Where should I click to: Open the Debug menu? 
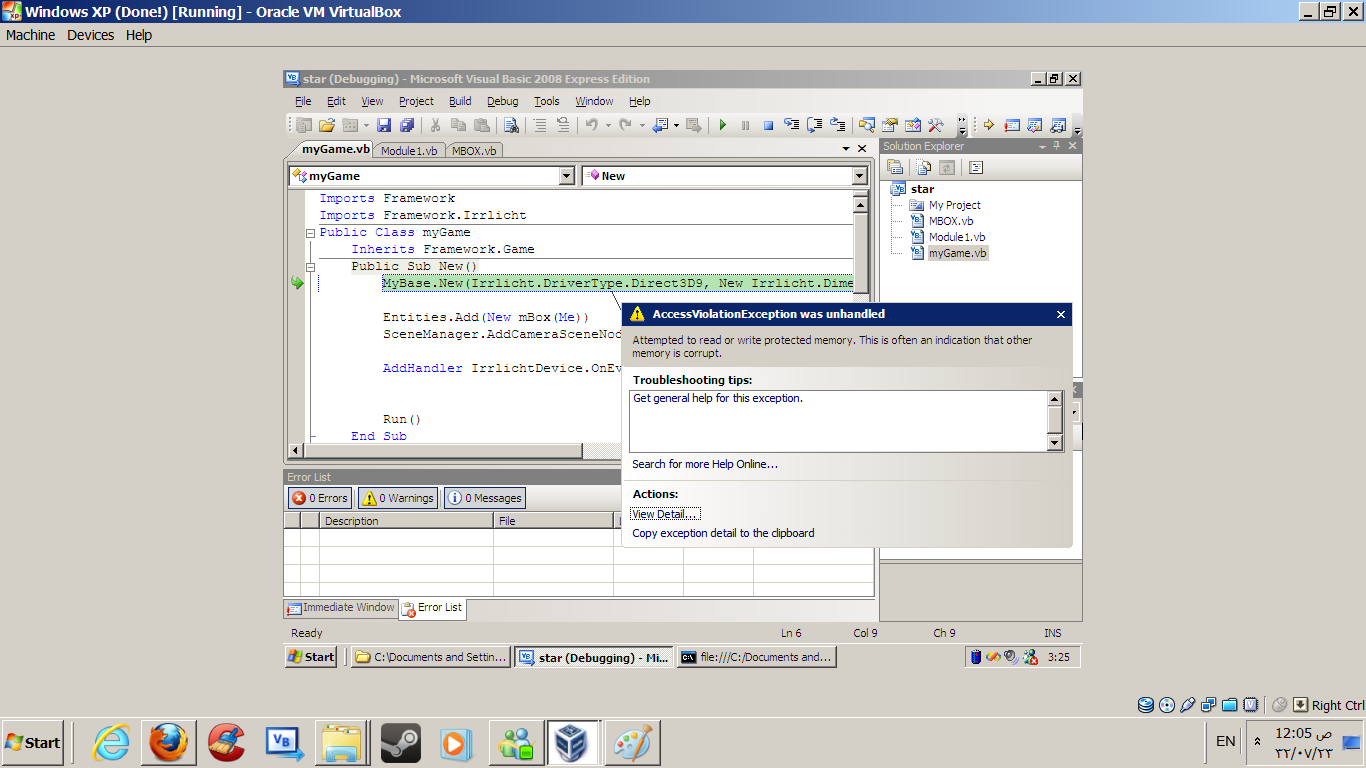point(502,101)
